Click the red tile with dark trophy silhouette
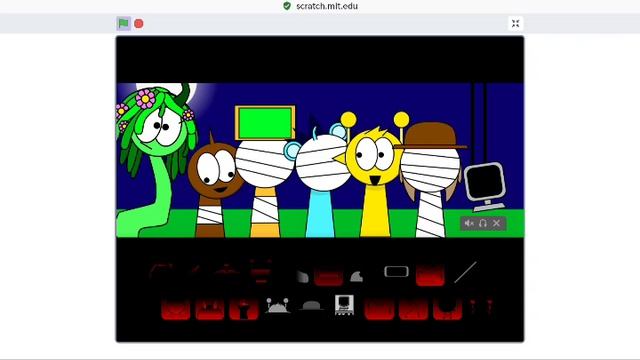Image resolution: width=640 pixels, height=360 pixels. pos(244,309)
